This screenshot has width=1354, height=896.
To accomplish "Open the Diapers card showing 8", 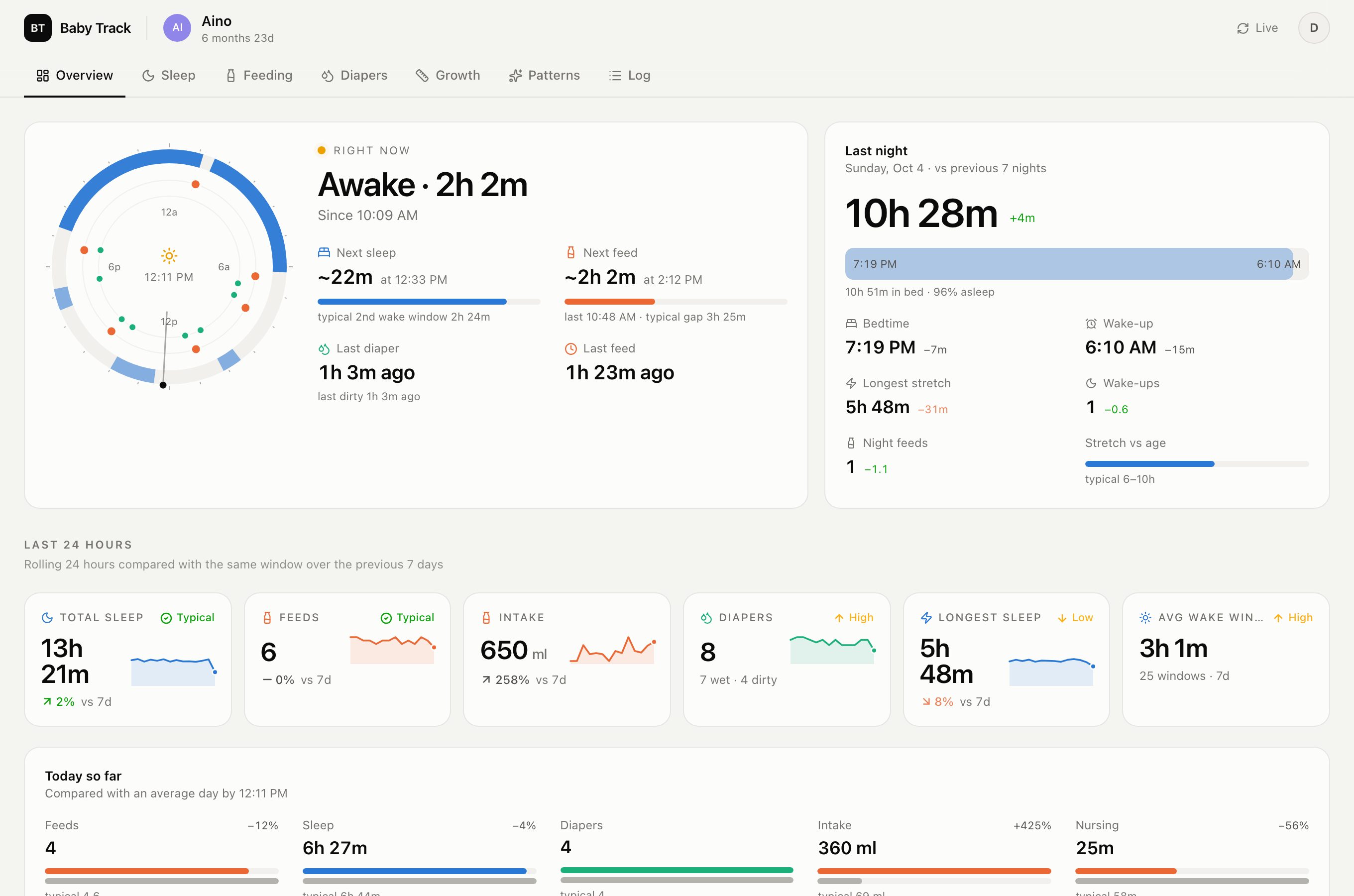I will click(x=787, y=660).
